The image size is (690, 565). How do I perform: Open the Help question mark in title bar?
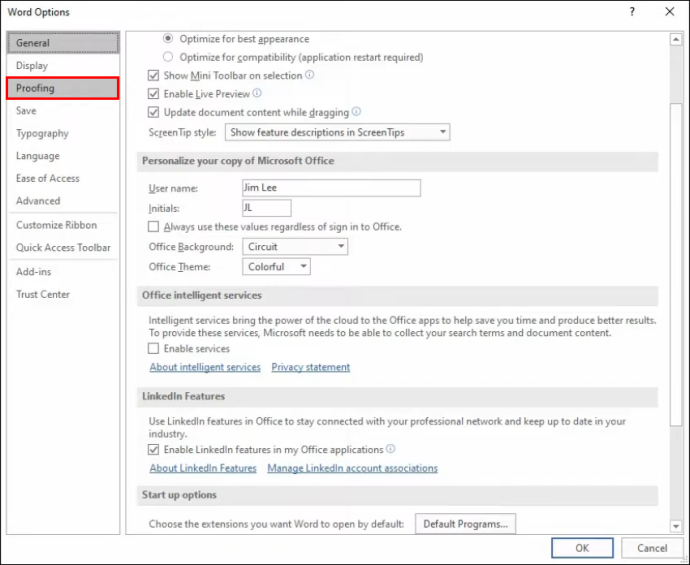632,12
